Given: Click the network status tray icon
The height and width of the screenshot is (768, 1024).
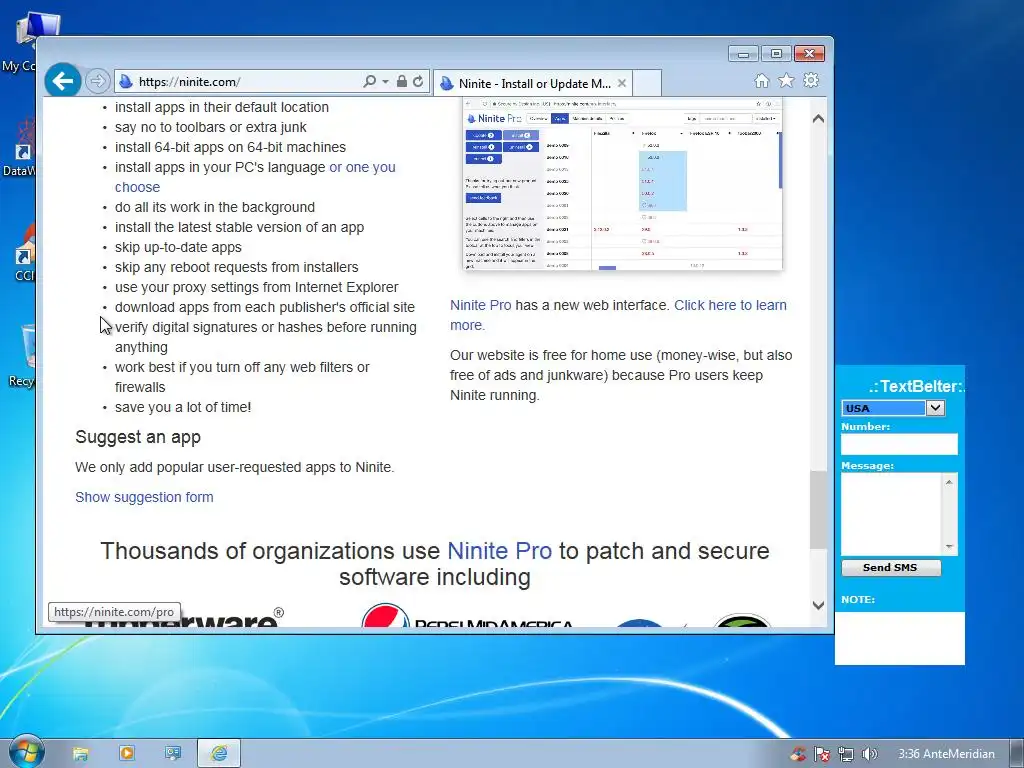Looking at the screenshot, I should [x=846, y=754].
